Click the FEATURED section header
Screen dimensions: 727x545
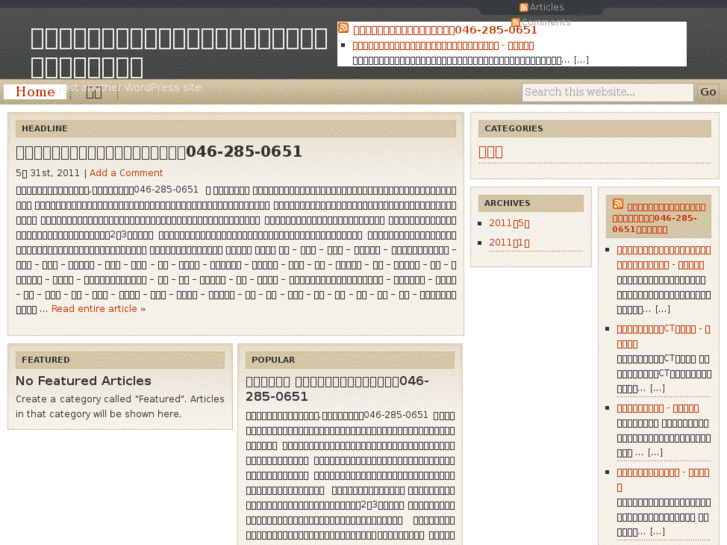pyautogui.click(x=120, y=360)
